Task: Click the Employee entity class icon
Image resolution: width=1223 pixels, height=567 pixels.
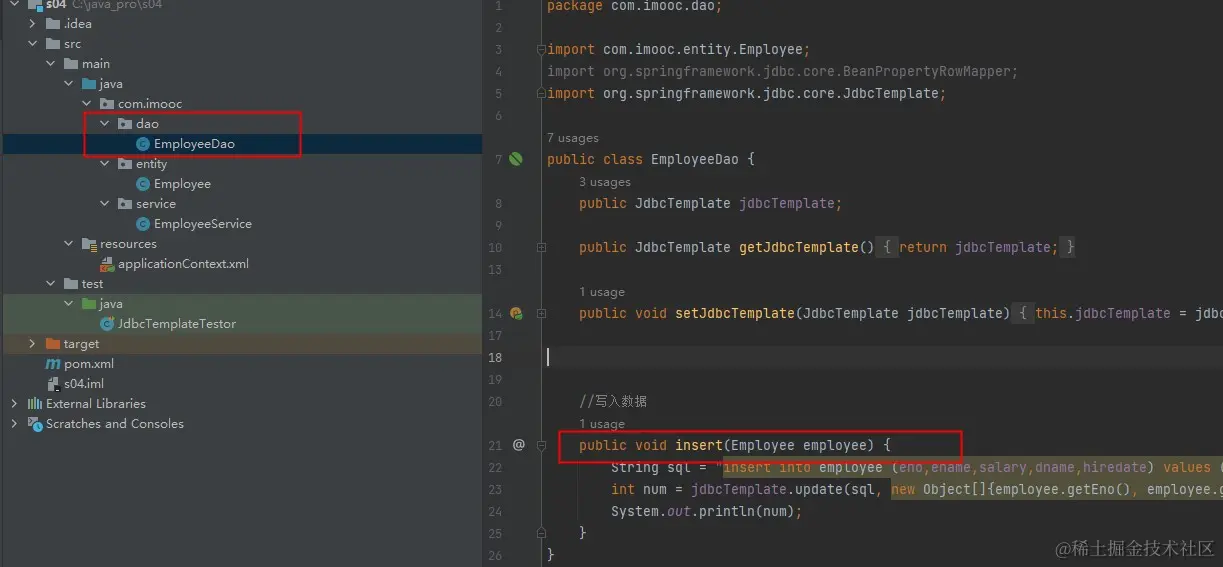Action: 143,184
